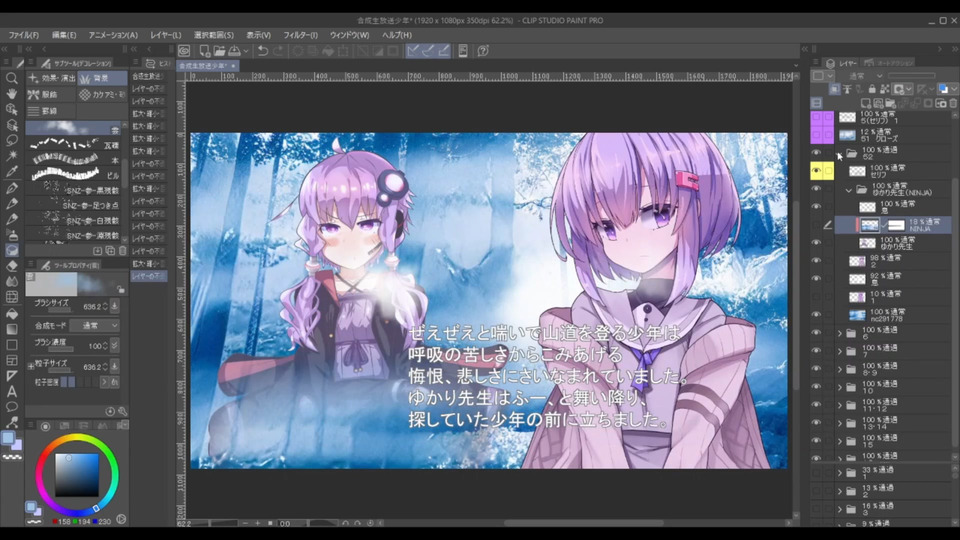Viewport: 960px width, 540px height.
Task: Expand layer folder 7
Action: (x=840, y=351)
